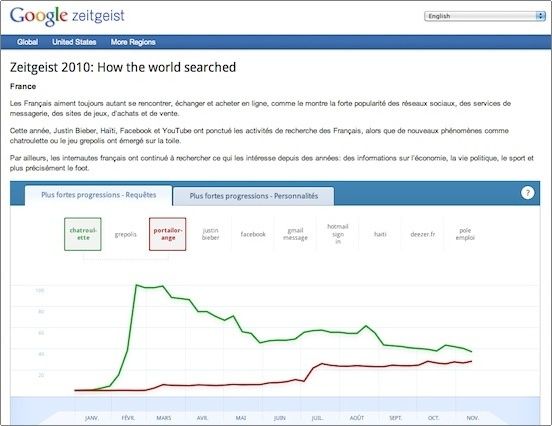This screenshot has height=426, width=552.
Task: Toggle the facebook query
Action: (x=253, y=234)
